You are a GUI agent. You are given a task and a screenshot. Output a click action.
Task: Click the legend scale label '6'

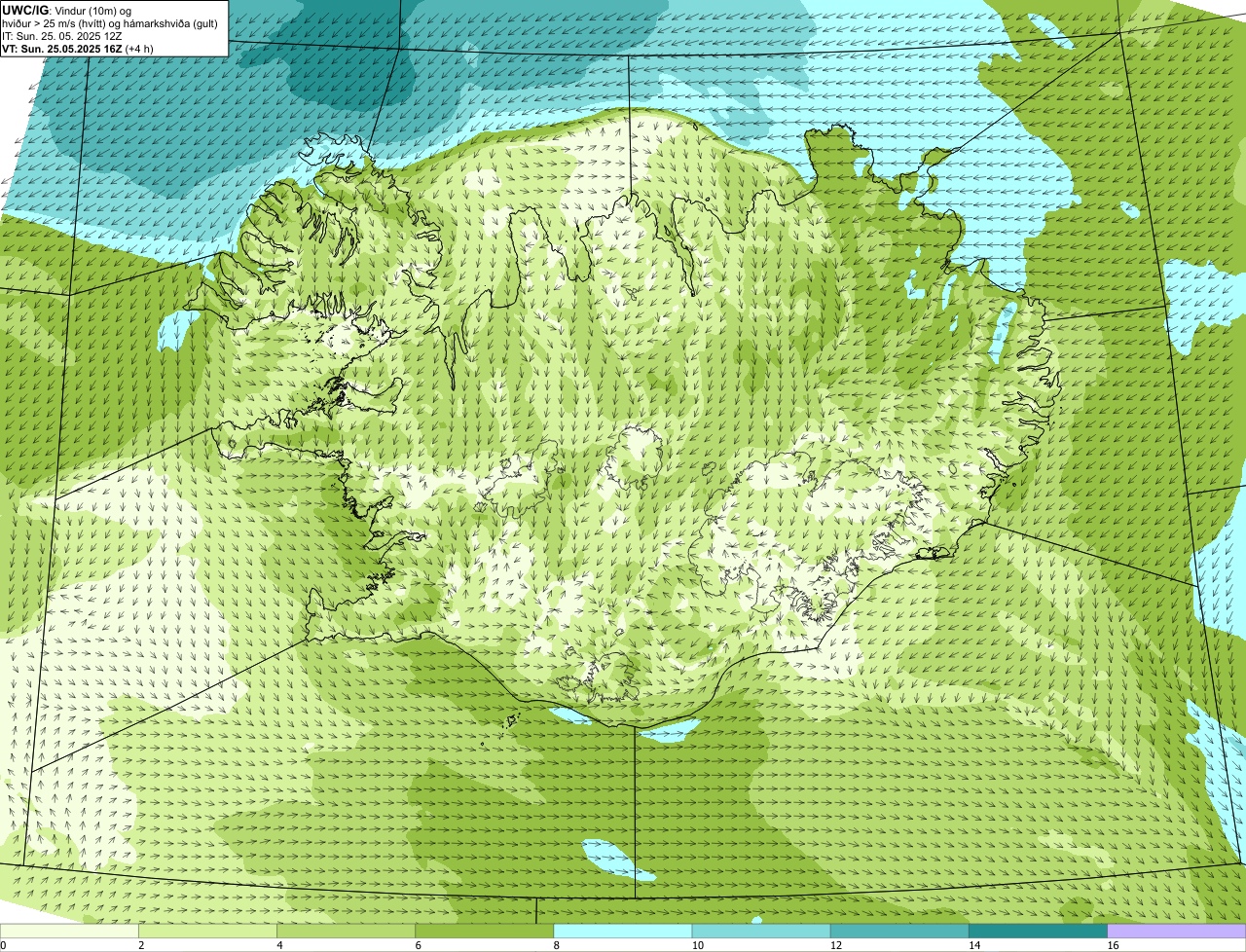[418, 945]
